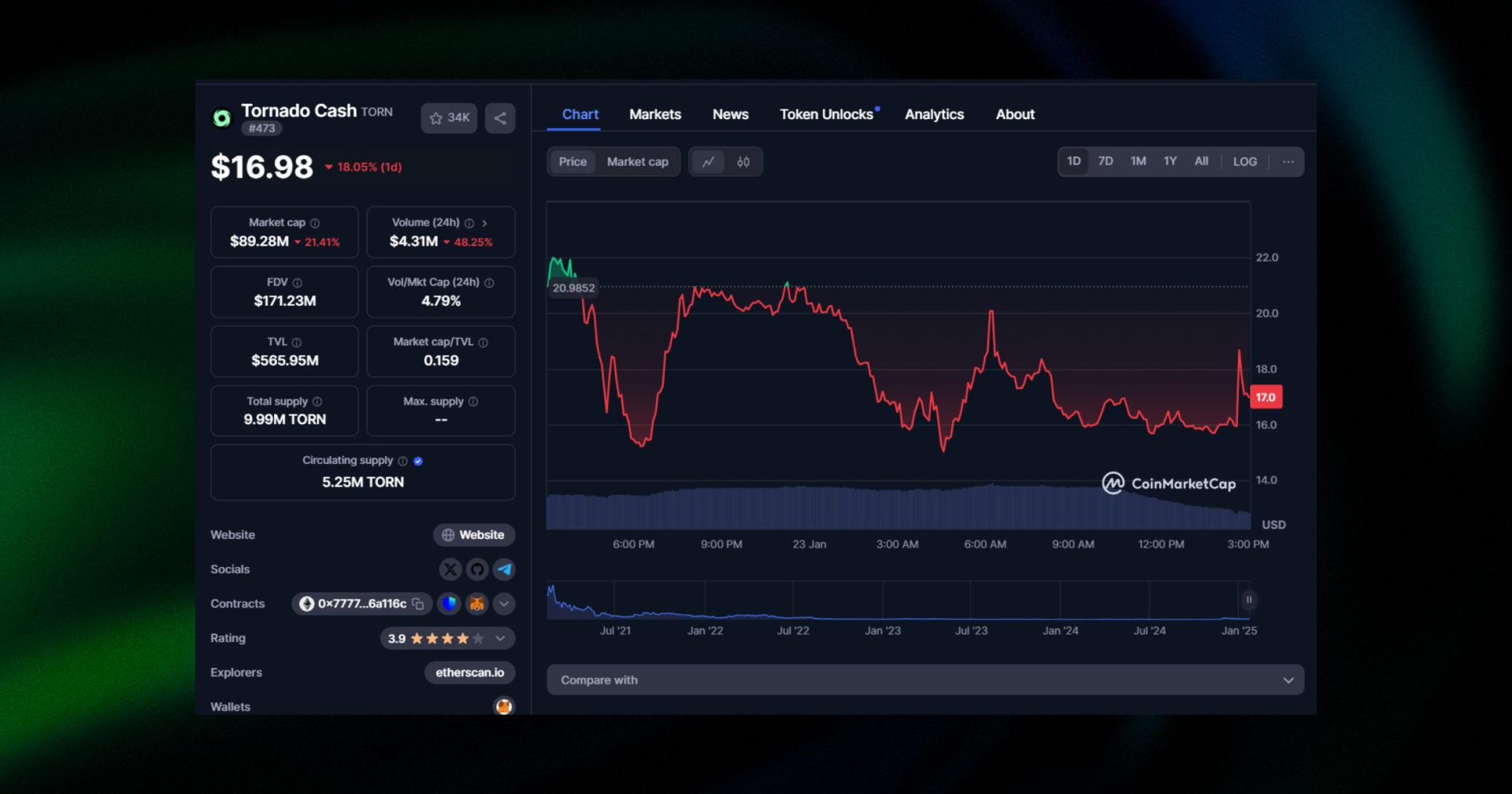Screen dimensions: 1512x794
Task: Click the main price chart area
Action: 899,365
